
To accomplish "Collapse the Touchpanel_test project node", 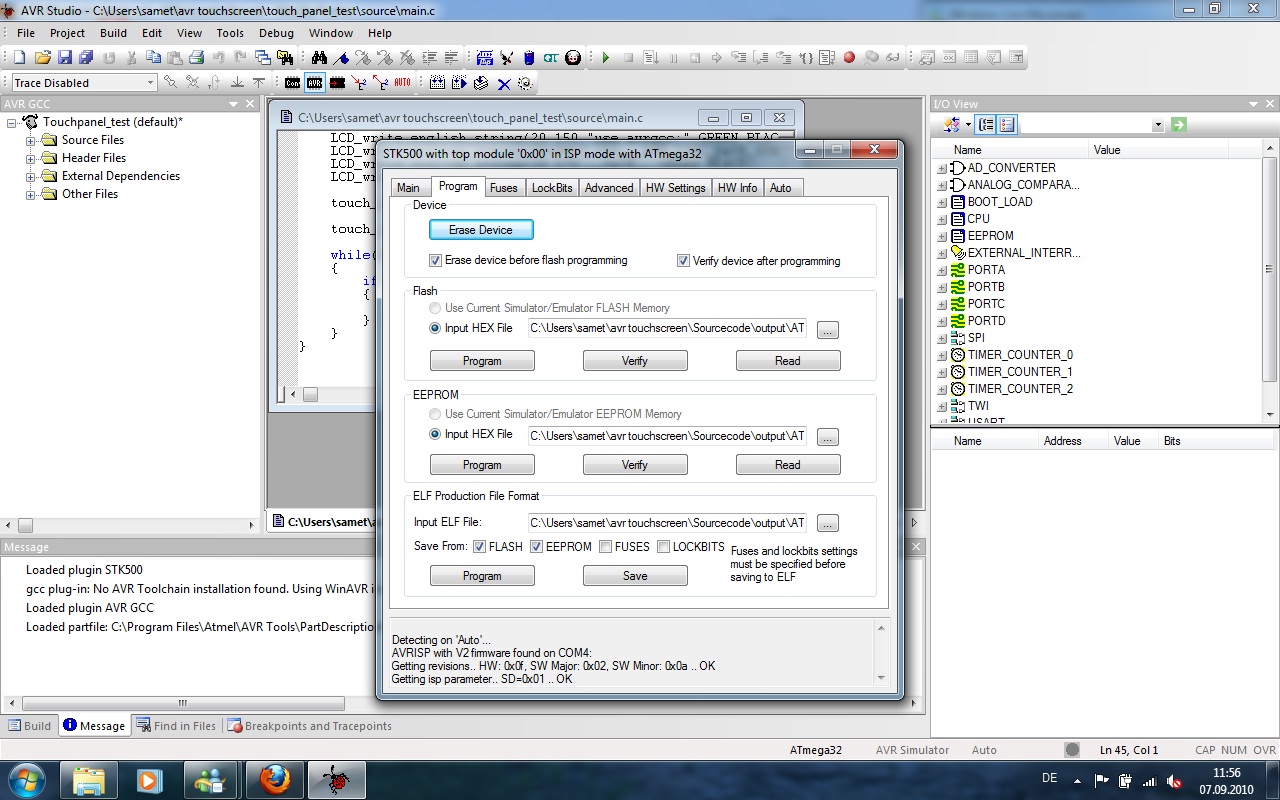I will pos(13,122).
